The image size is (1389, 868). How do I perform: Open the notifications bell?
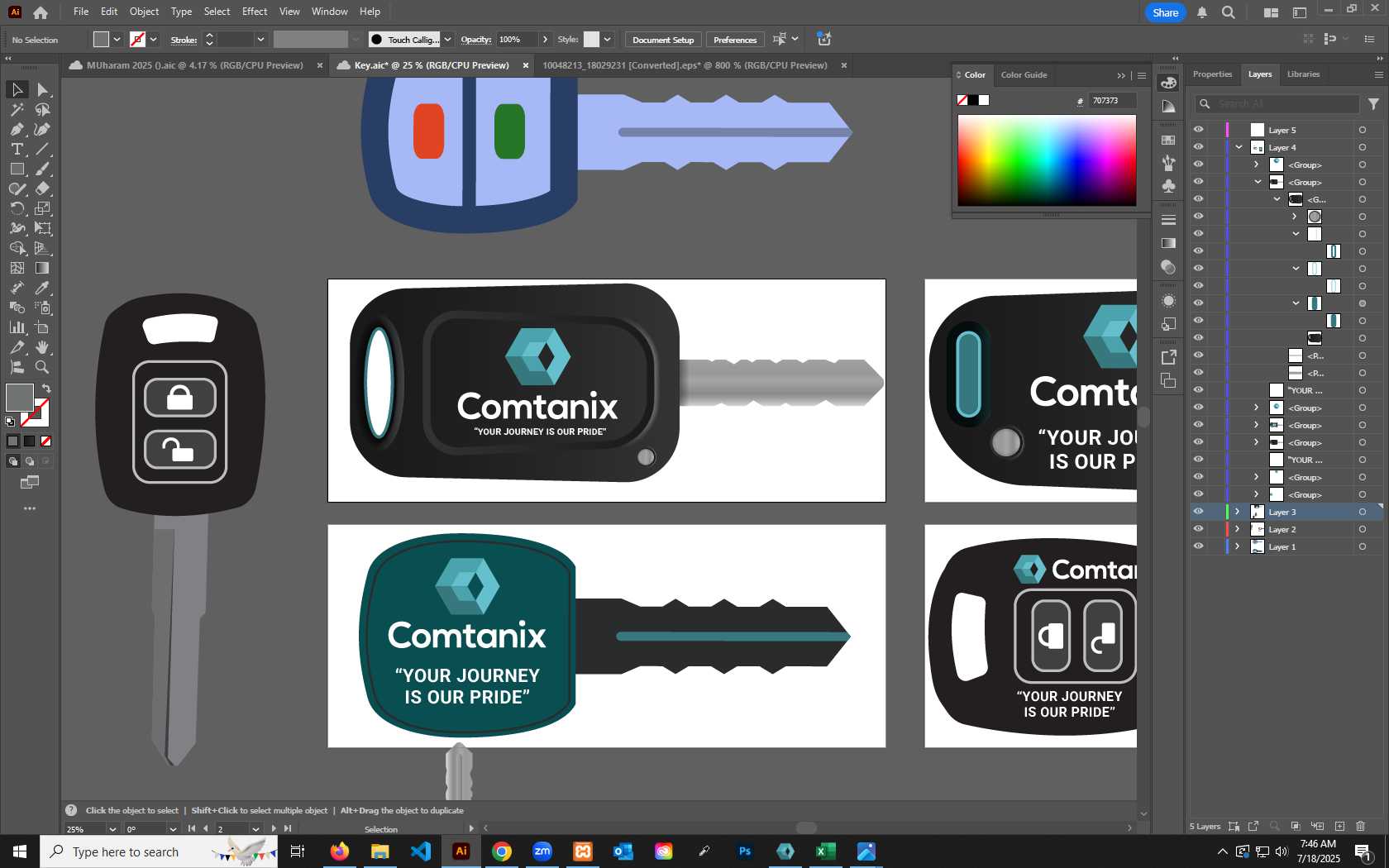pos(1202,12)
